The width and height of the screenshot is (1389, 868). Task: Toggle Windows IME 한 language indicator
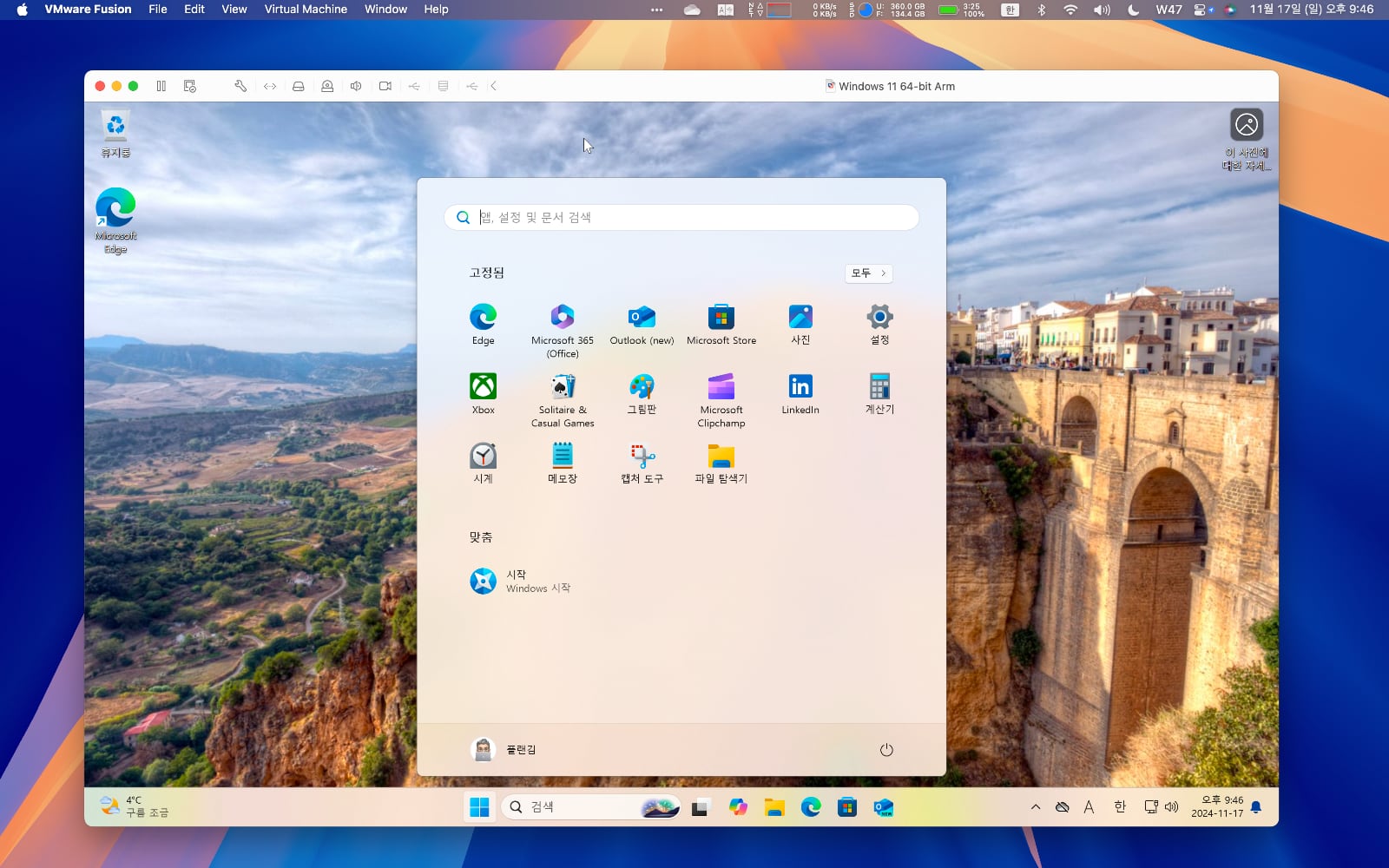(x=1120, y=807)
